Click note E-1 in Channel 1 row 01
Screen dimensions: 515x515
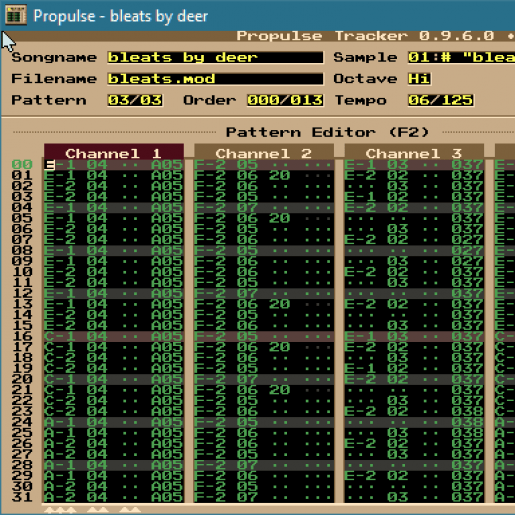pyautogui.click(x=60, y=175)
